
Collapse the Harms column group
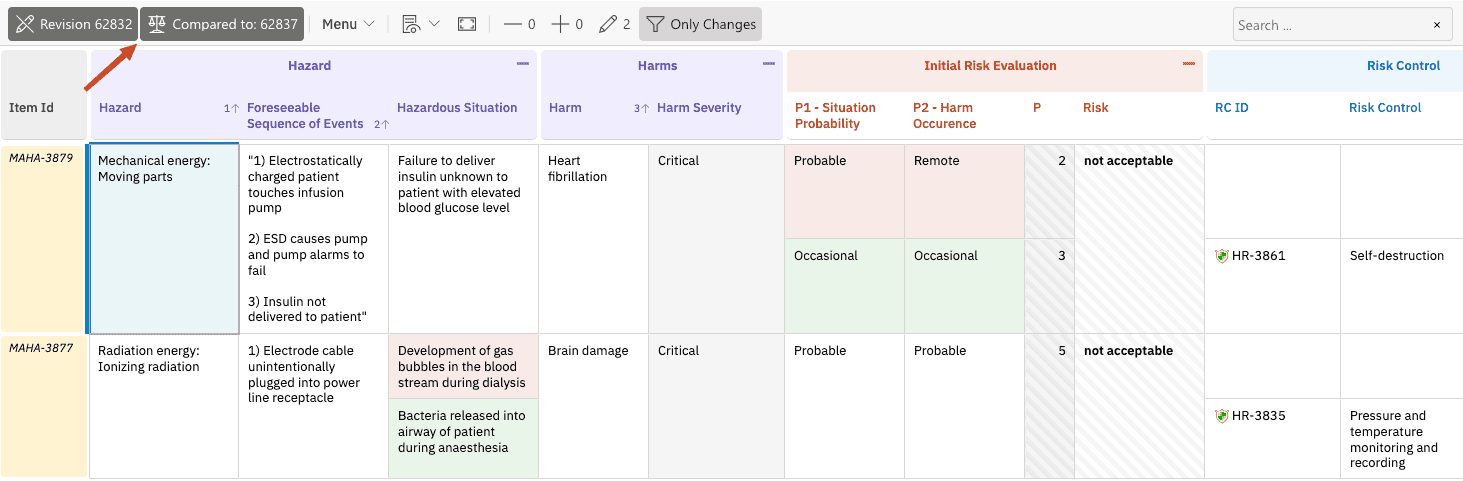[x=769, y=64]
